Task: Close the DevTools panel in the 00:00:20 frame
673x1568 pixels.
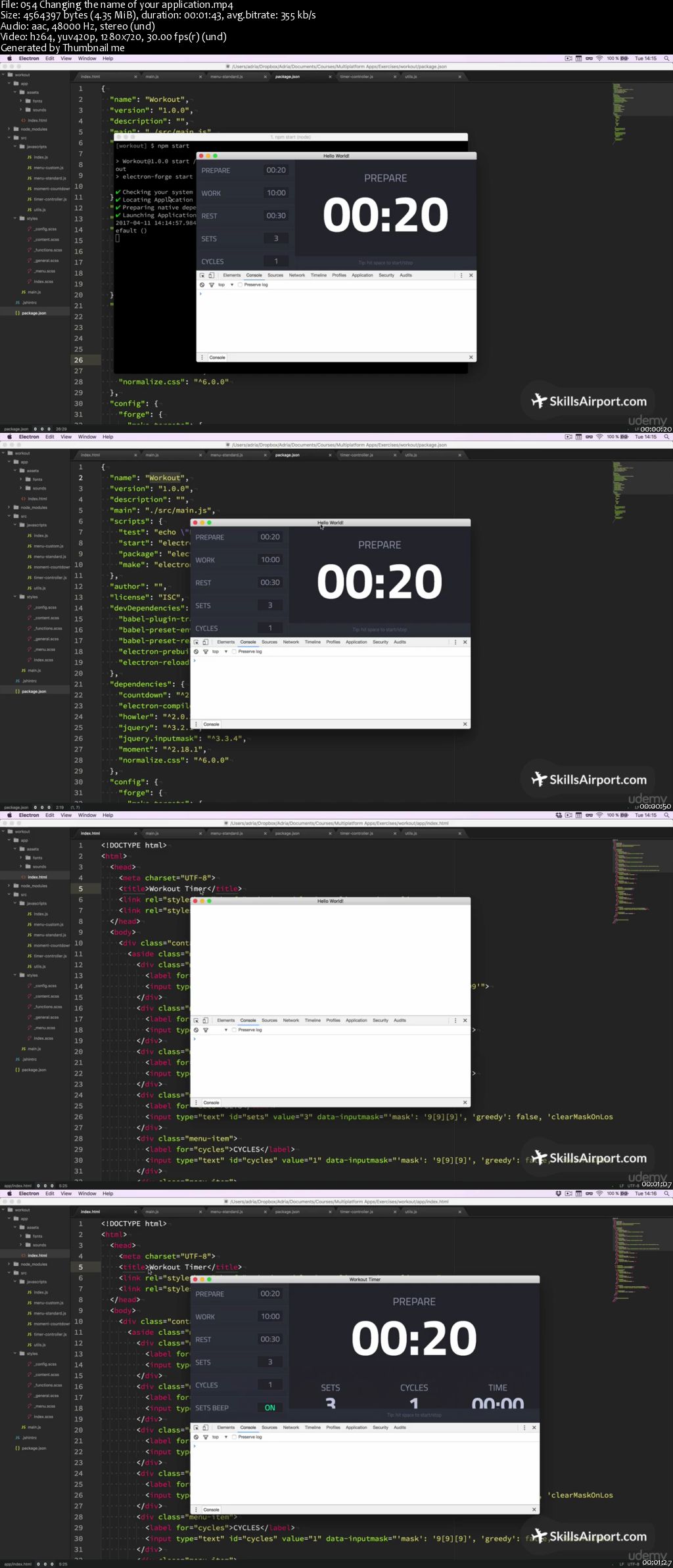Action: (471, 275)
